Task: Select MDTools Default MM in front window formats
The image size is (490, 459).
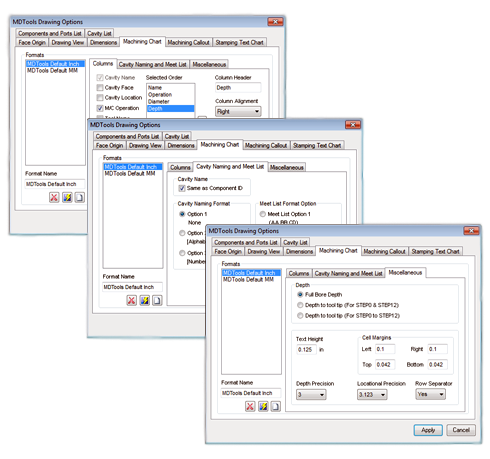Action: (x=251, y=279)
